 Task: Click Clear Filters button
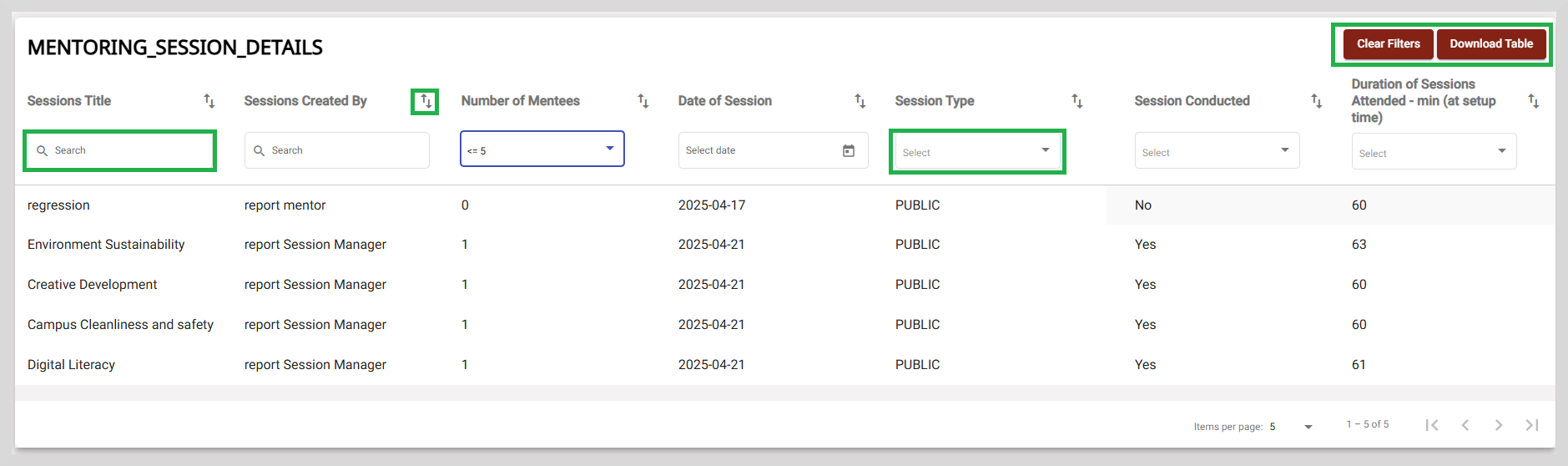tap(1388, 44)
